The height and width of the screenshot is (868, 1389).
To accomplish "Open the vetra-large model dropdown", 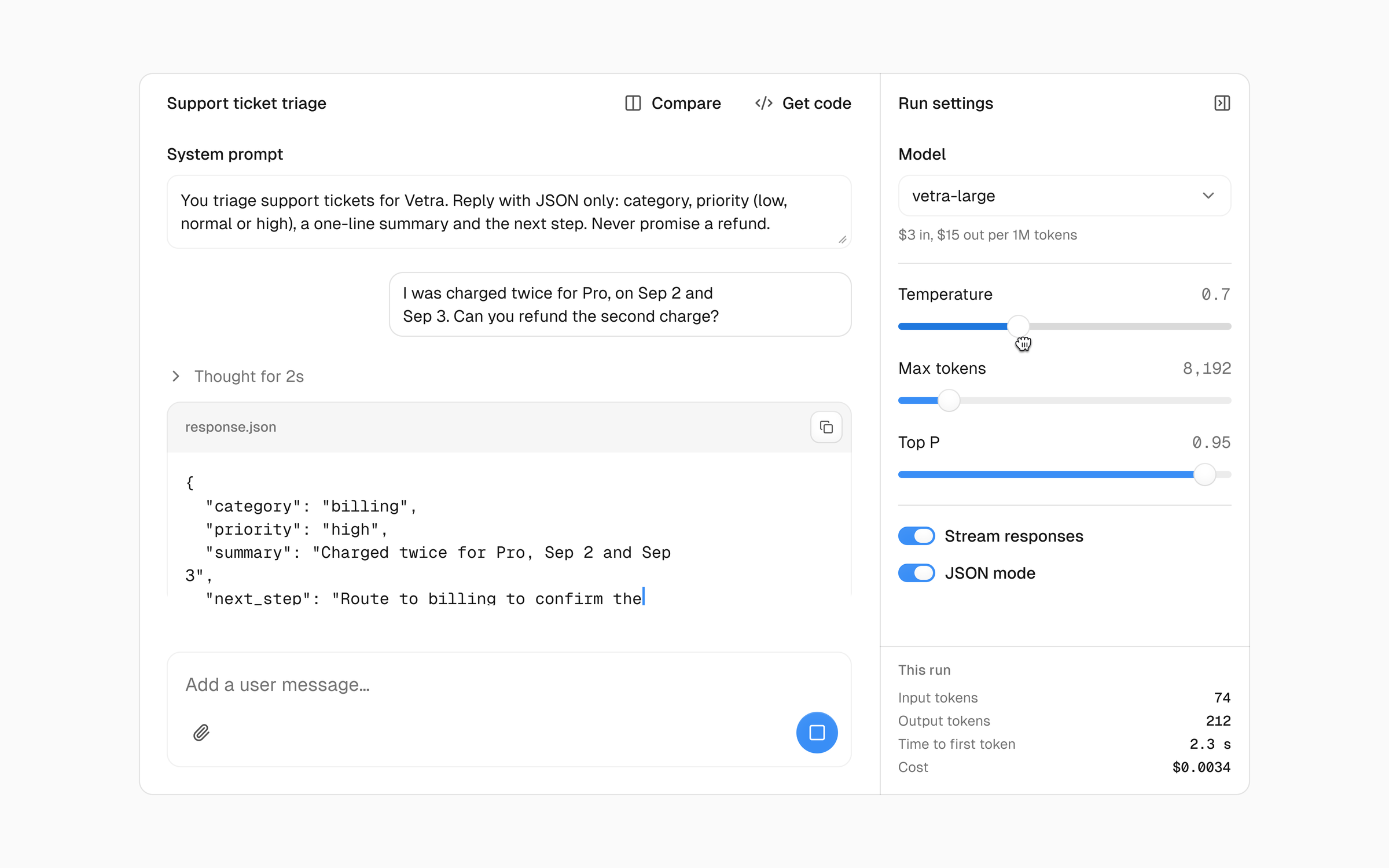I will 1064,196.
